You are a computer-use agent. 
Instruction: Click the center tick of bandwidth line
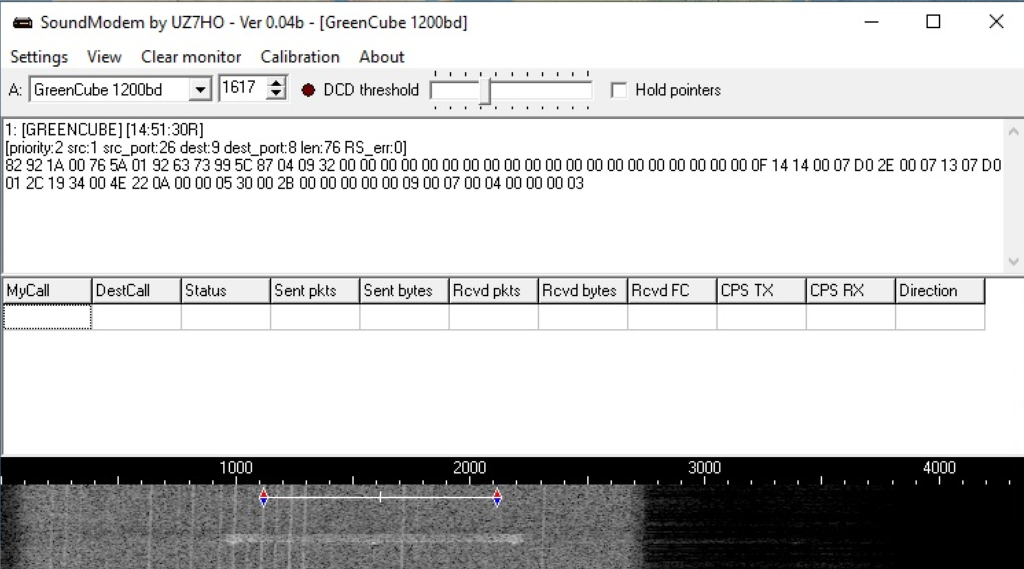tap(380, 498)
